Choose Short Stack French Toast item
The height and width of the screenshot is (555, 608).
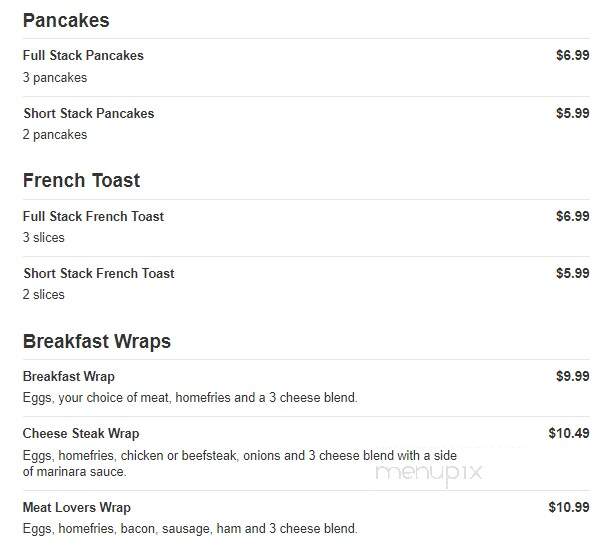click(99, 273)
